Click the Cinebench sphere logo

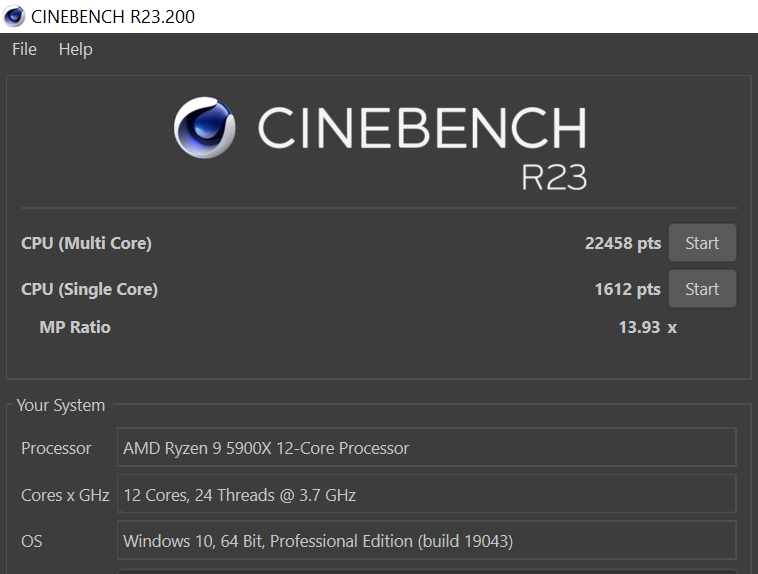pyautogui.click(x=204, y=128)
